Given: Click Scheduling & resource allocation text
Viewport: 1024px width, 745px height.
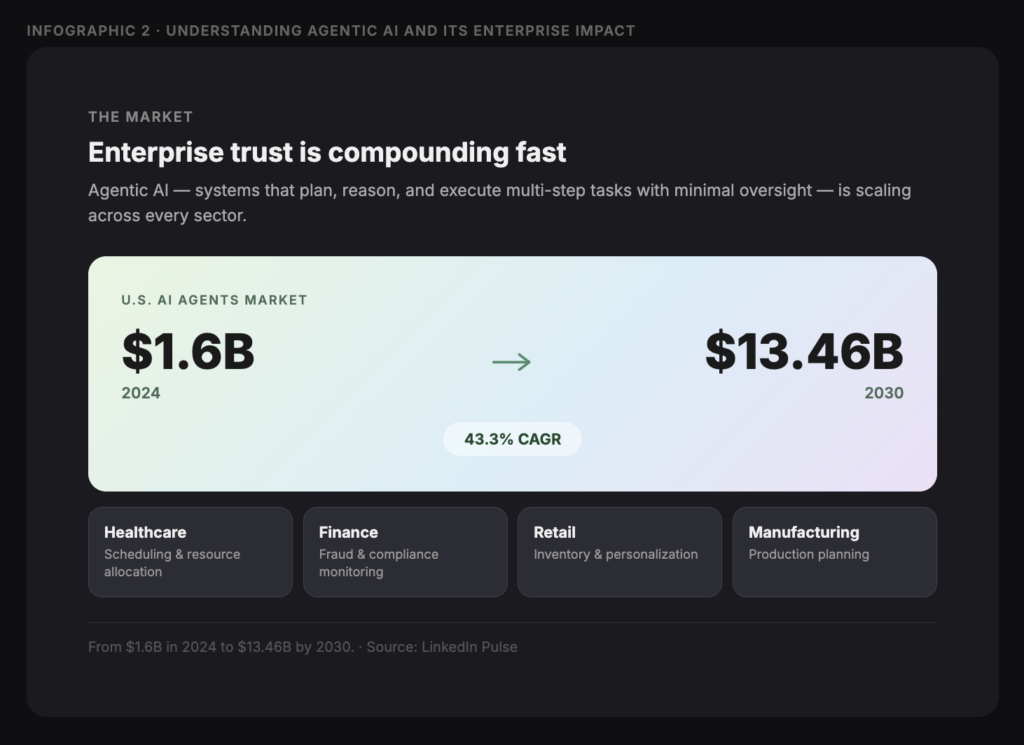Looking at the screenshot, I should coord(172,563).
